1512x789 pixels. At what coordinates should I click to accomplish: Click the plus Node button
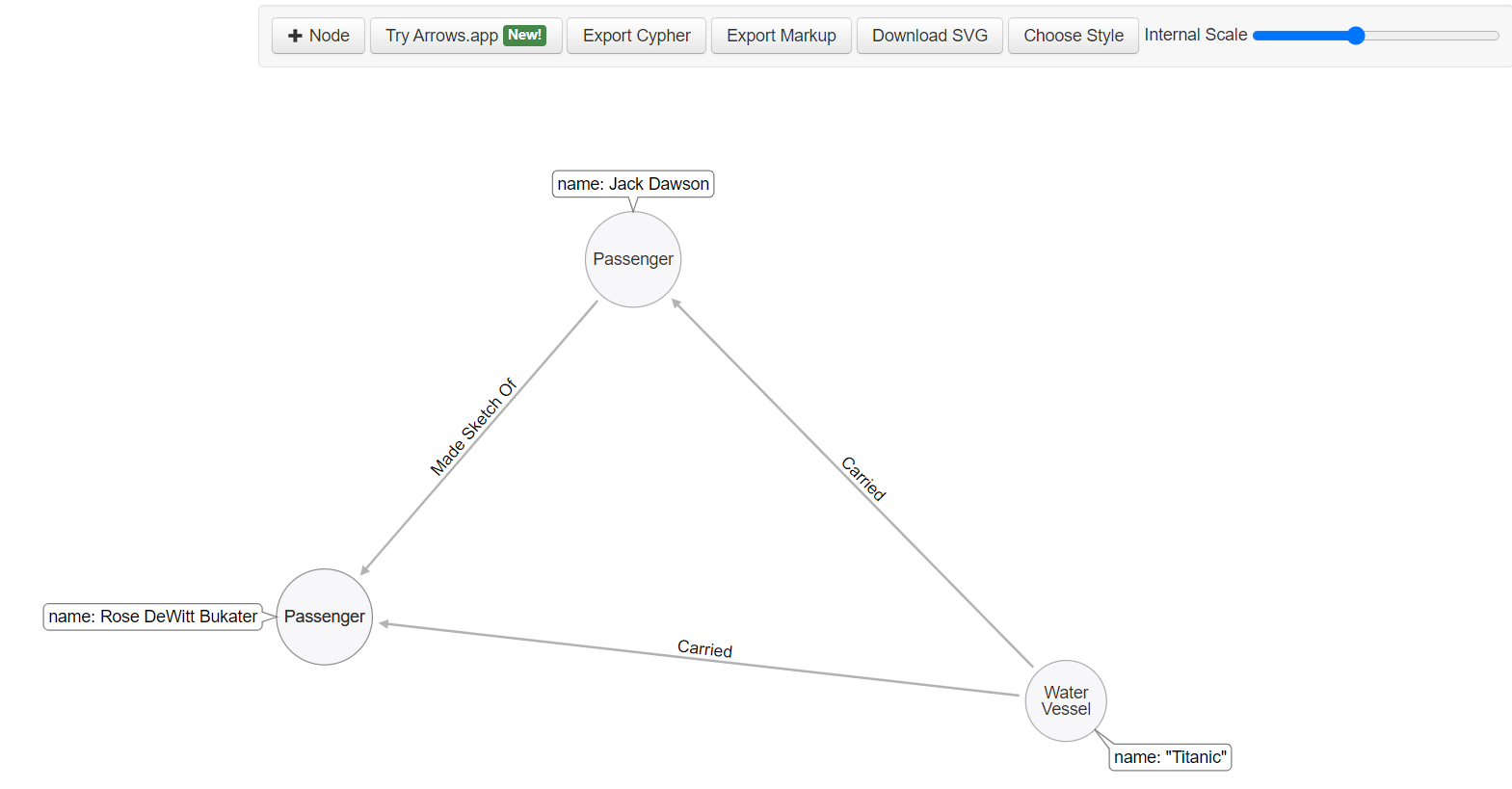(x=318, y=36)
